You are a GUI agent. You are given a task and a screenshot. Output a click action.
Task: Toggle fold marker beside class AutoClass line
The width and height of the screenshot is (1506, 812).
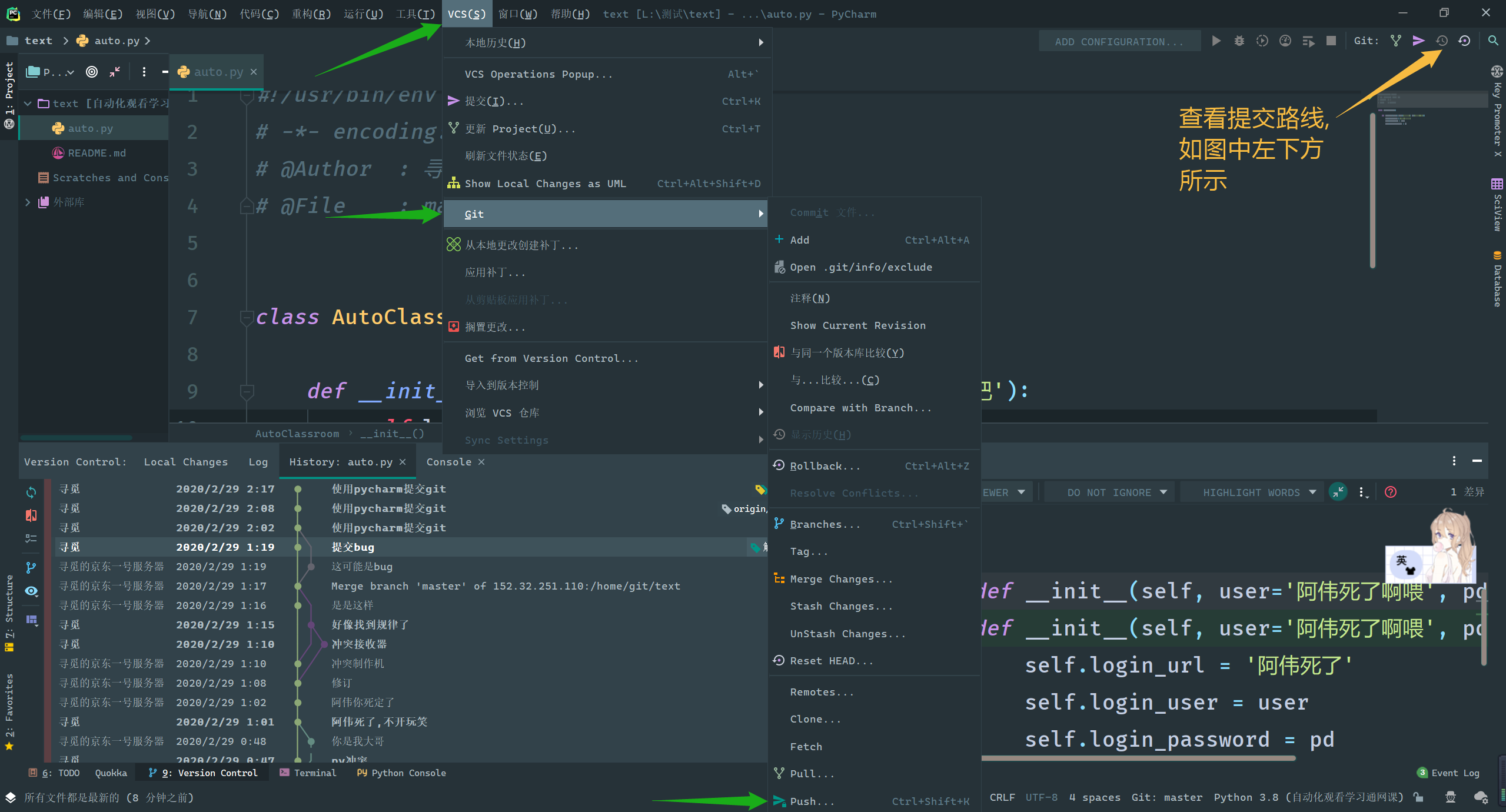pyautogui.click(x=247, y=318)
